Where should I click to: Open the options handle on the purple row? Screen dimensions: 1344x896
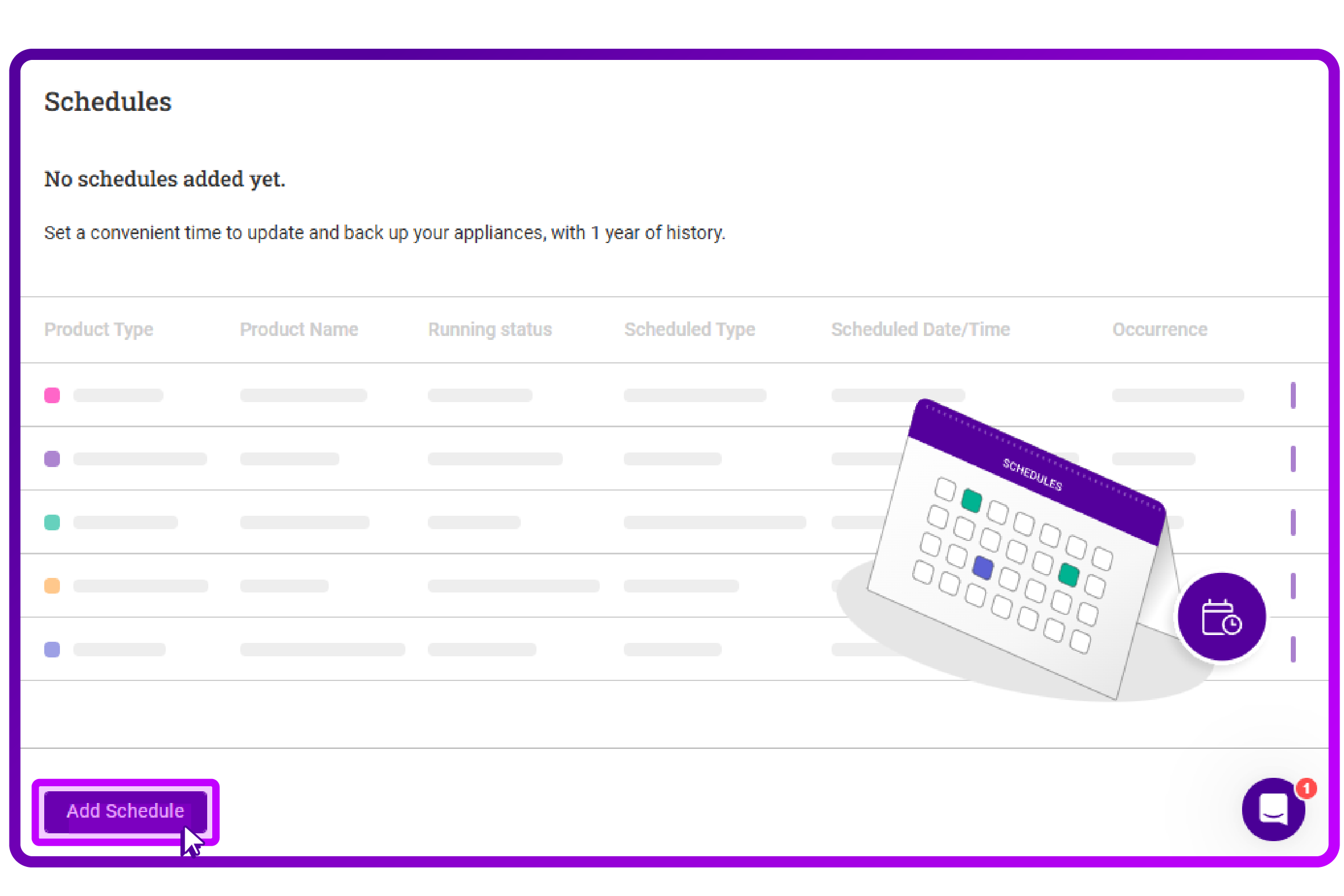click(x=1292, y=459)
